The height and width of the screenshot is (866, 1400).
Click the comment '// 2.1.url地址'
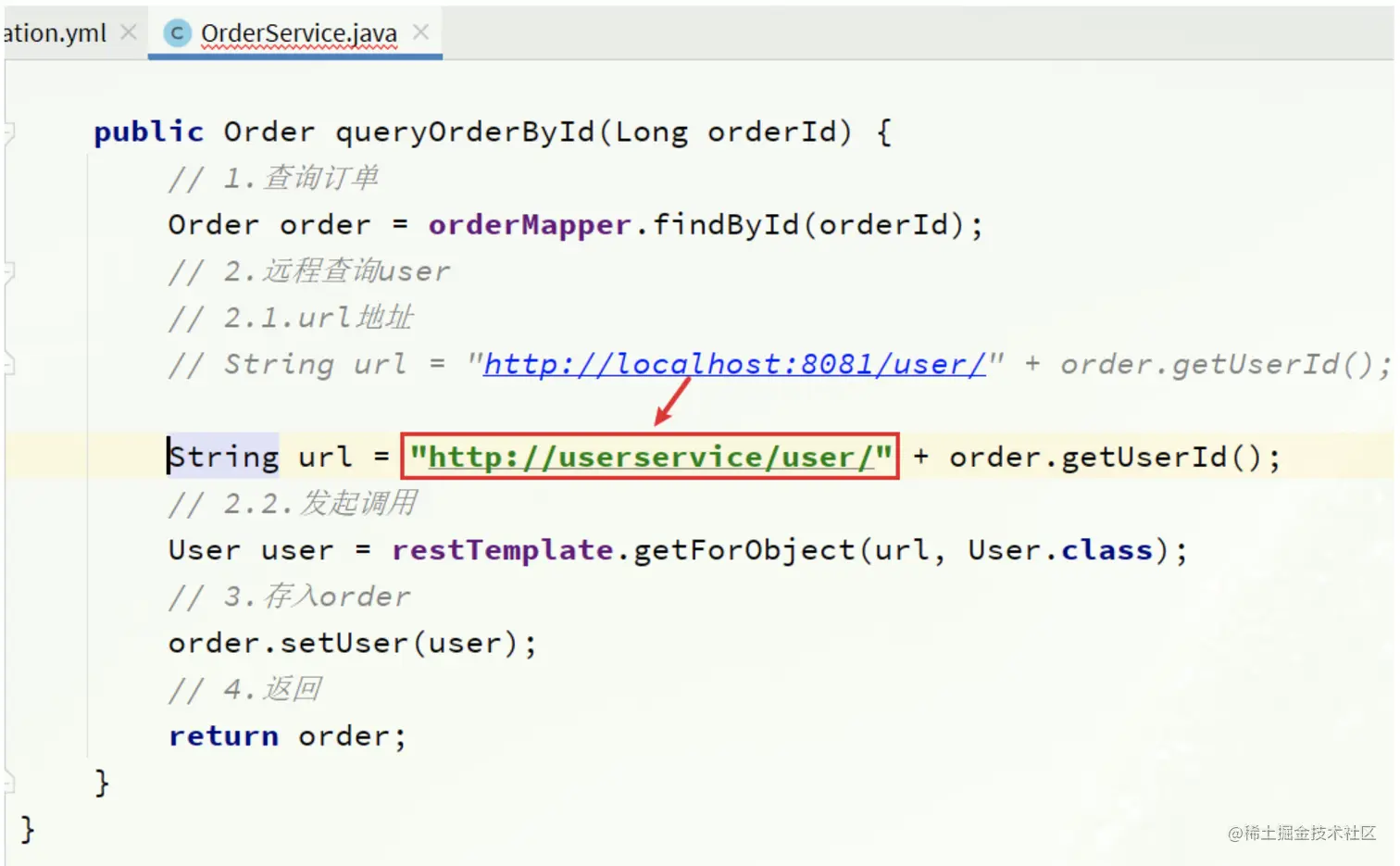click(x=291, y=318)
